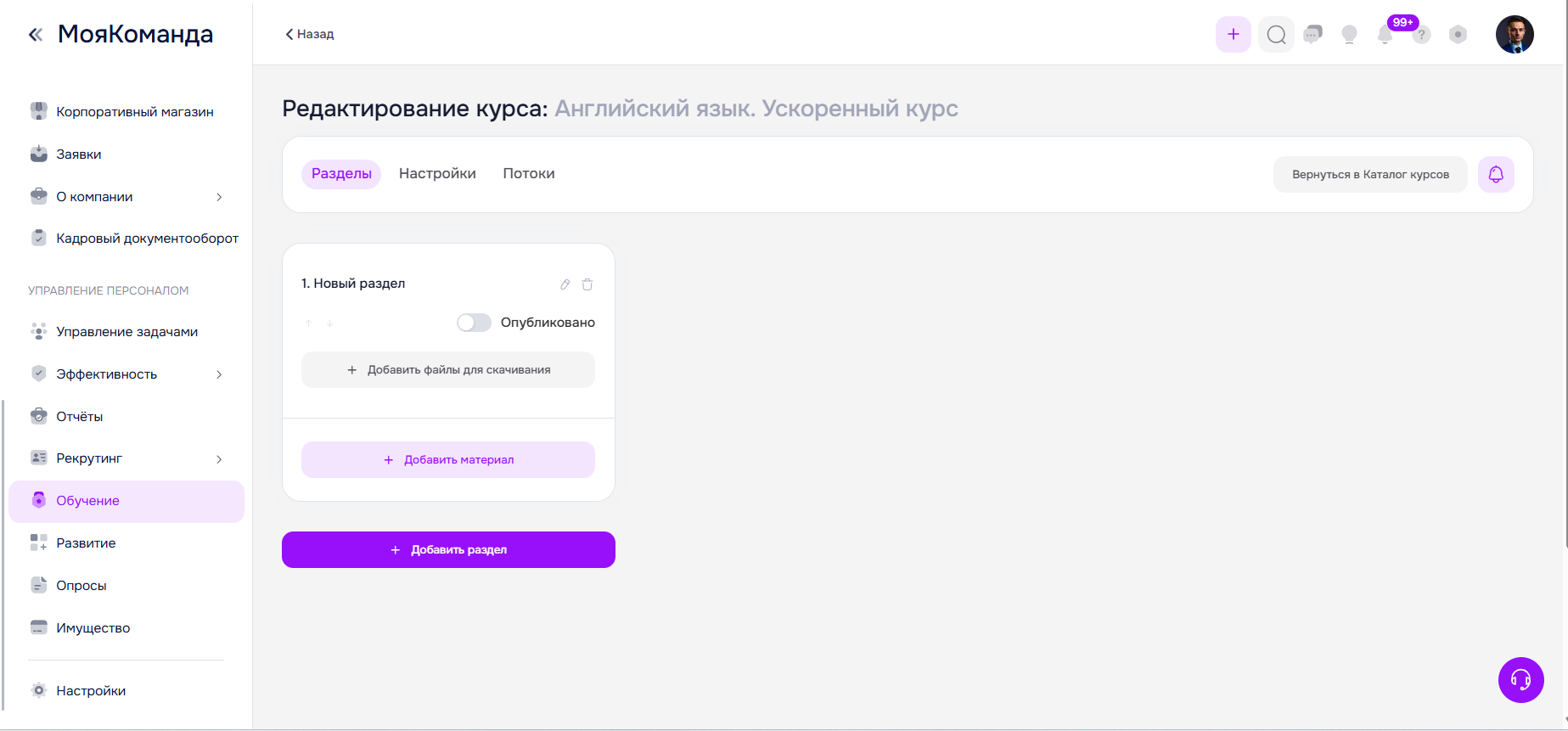This screenshot has width=1568, height=731.
Task: Switch to the Настройки tab
Action: point(437,174)
